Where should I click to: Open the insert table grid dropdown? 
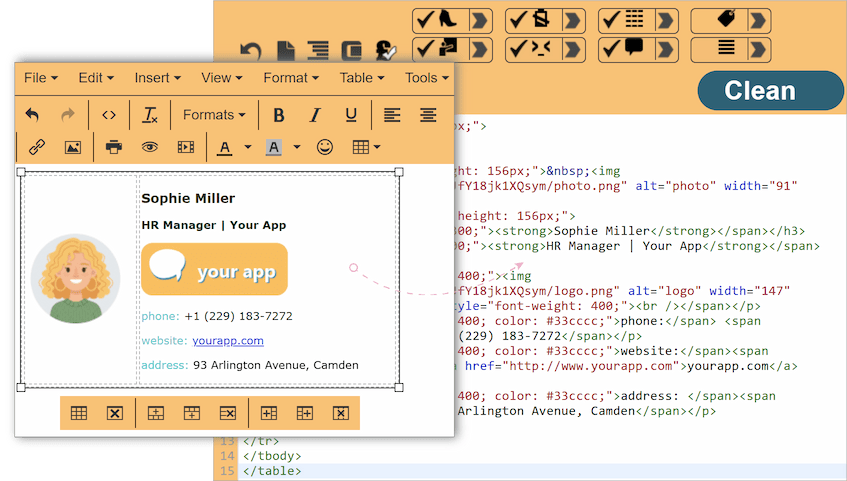tap(366, 147)
